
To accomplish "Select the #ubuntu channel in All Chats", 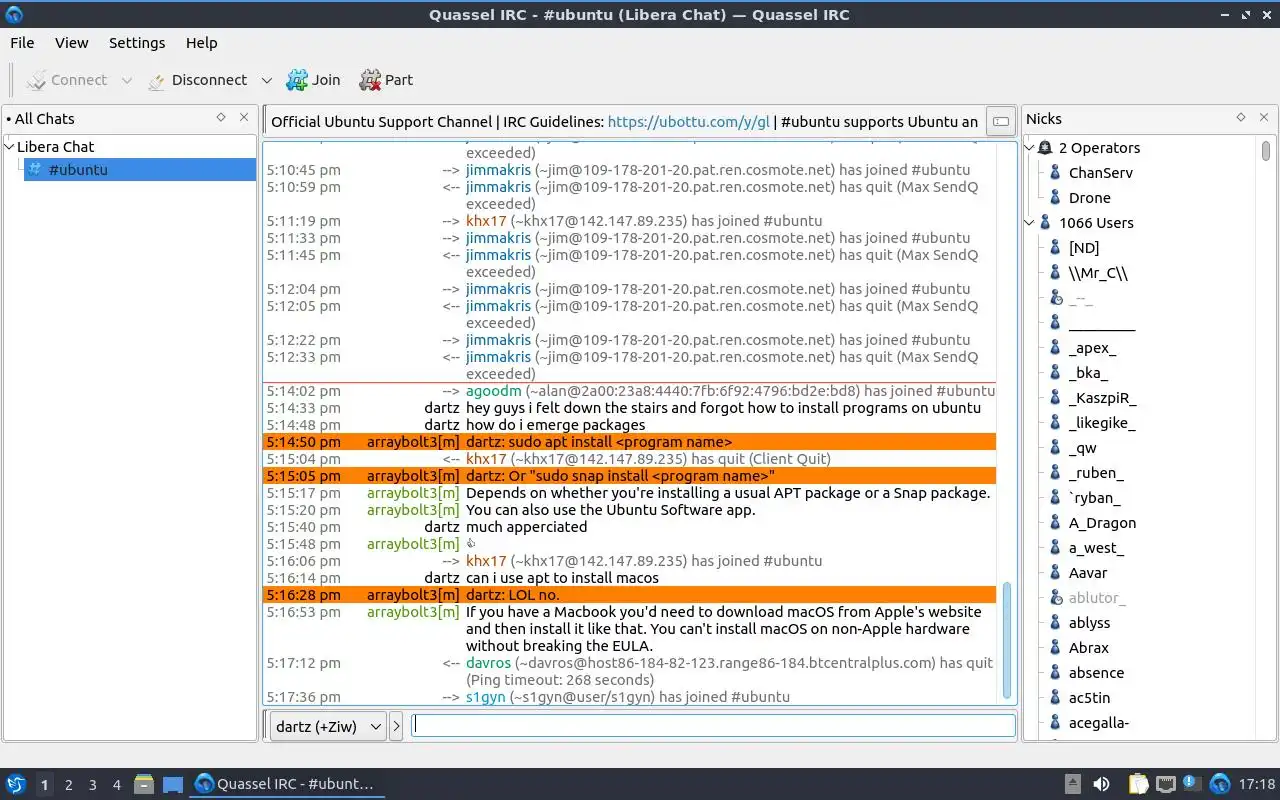I will (x=140, y=170).
